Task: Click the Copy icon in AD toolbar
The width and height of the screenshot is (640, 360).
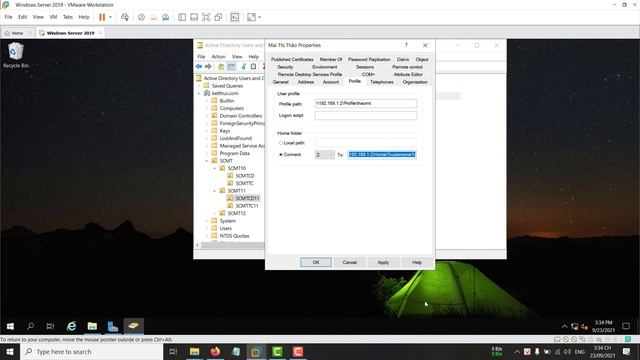Action: pyautogui.click(x=253, y=67)
